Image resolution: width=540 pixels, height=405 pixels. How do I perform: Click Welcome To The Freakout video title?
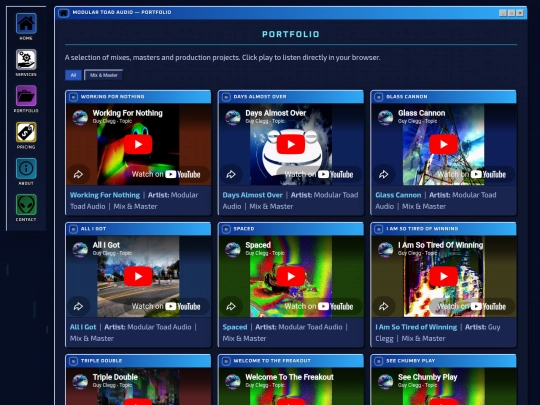(x=289, y=377)
